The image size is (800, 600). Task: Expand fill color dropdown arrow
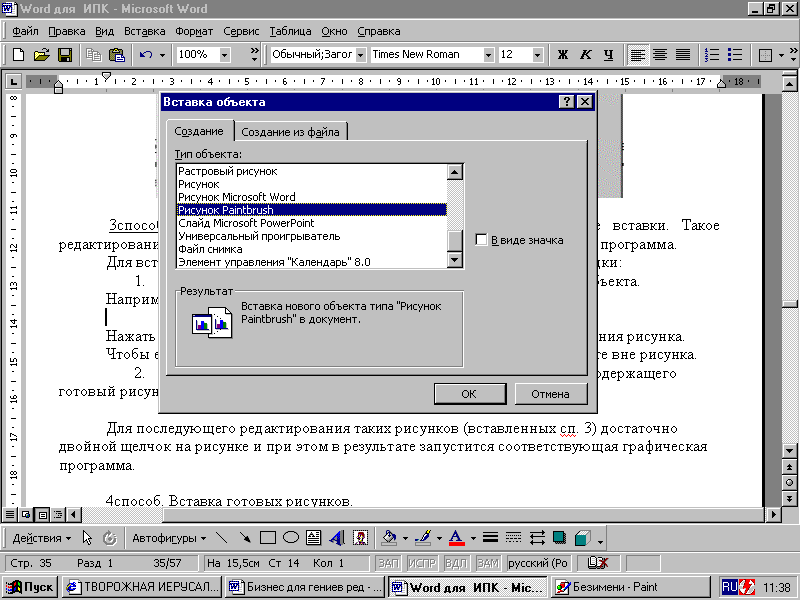[405, 538]
